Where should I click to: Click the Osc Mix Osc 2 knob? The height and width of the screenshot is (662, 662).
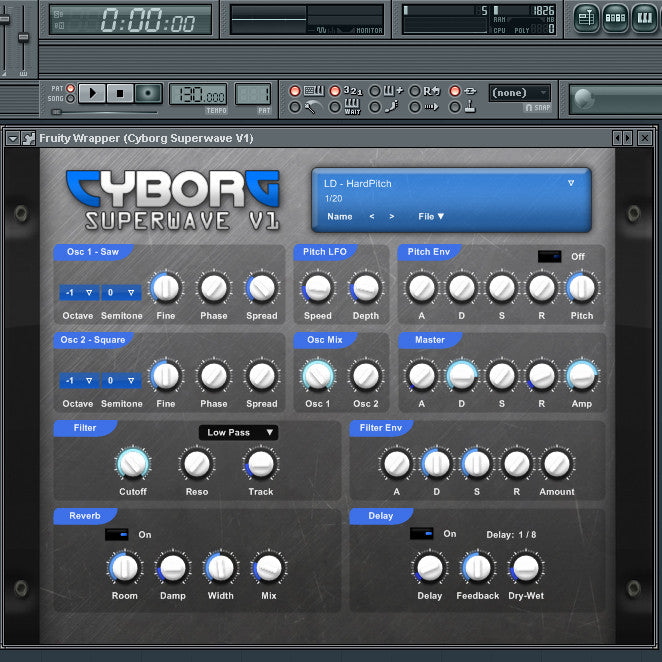(366, 376)
